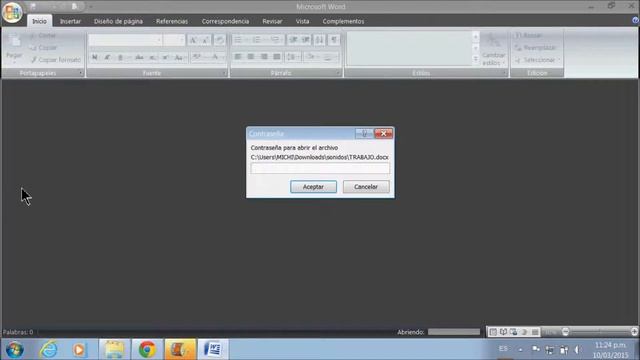Click the Buscar find command
This screenshot has height=360, width=640.
pos(529,36)
